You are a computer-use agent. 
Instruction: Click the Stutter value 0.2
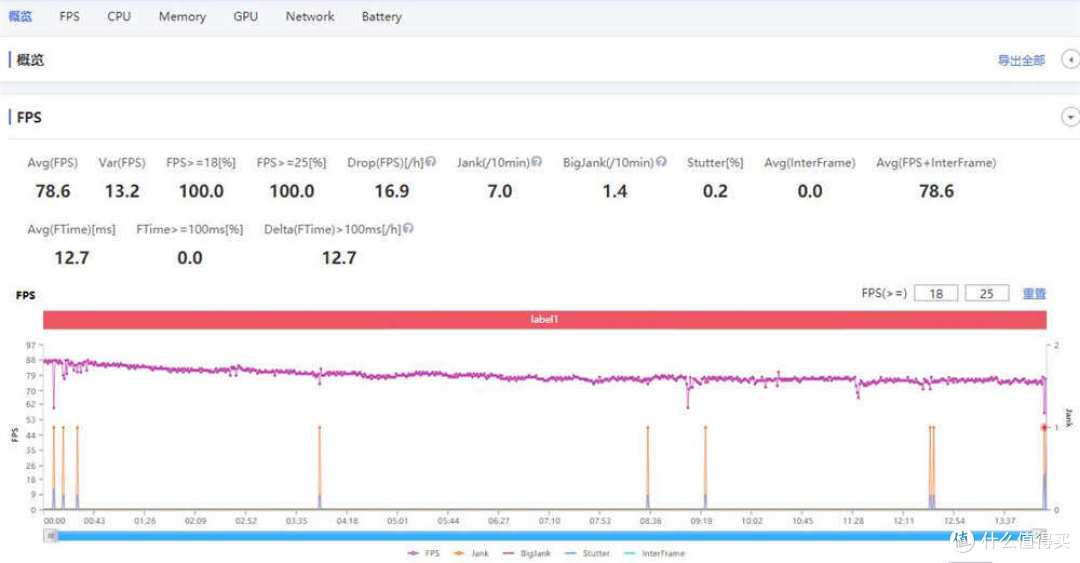pyautogui.click(x=715, y=191)
